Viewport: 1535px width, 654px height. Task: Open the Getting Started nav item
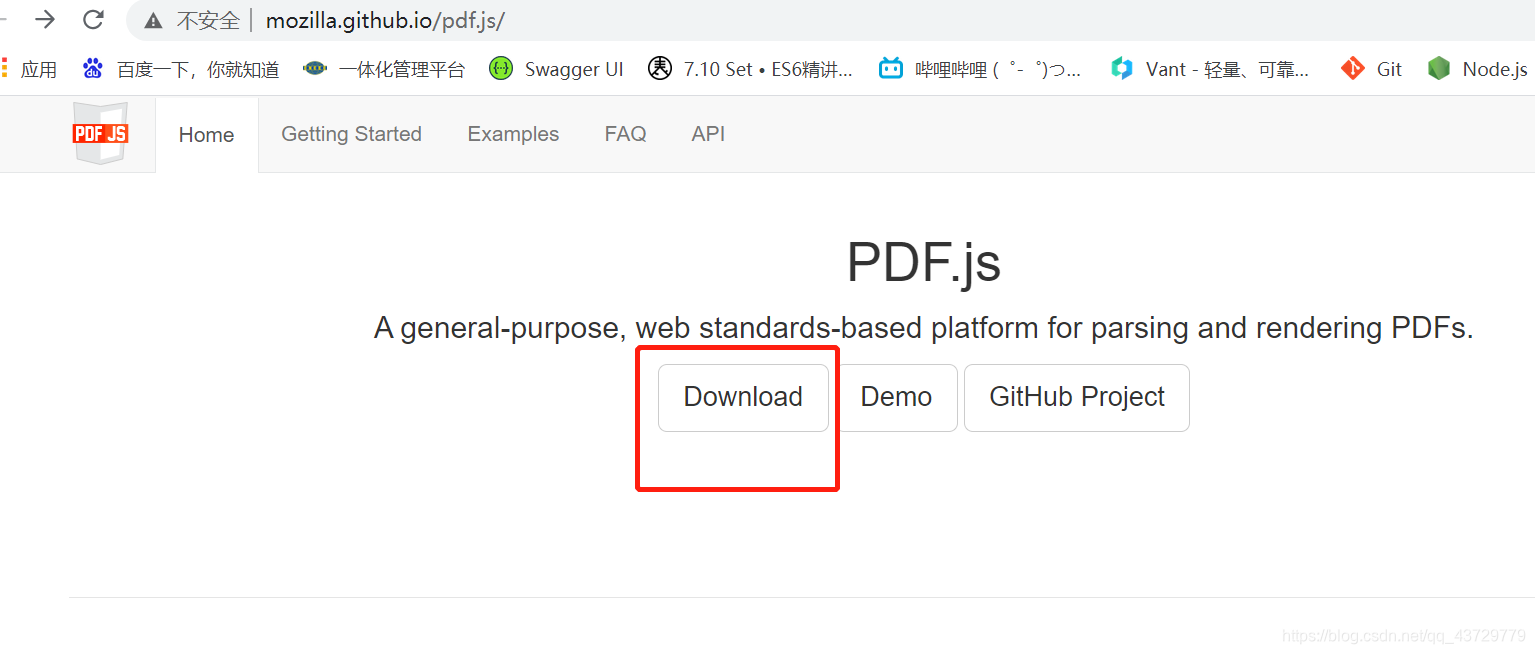[352, 134]
